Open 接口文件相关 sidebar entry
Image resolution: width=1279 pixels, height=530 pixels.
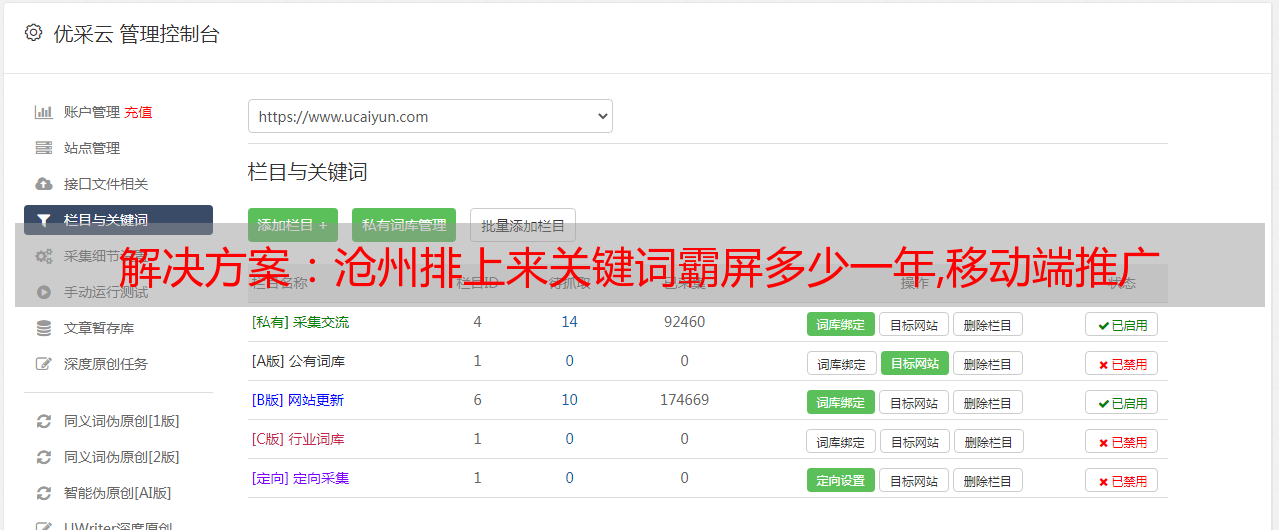click(106, 184)
